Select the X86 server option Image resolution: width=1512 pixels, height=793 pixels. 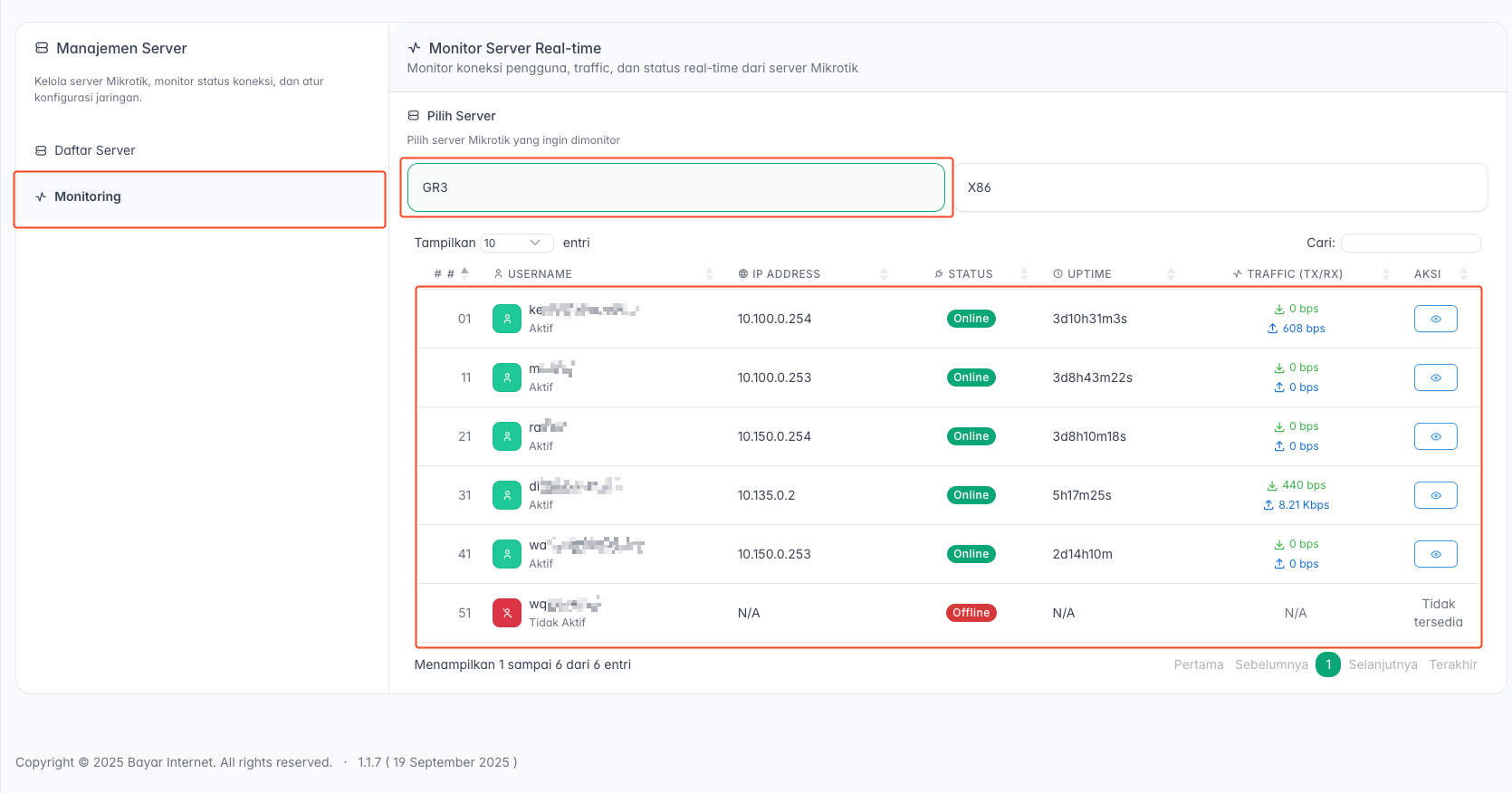click(1220, 187)
